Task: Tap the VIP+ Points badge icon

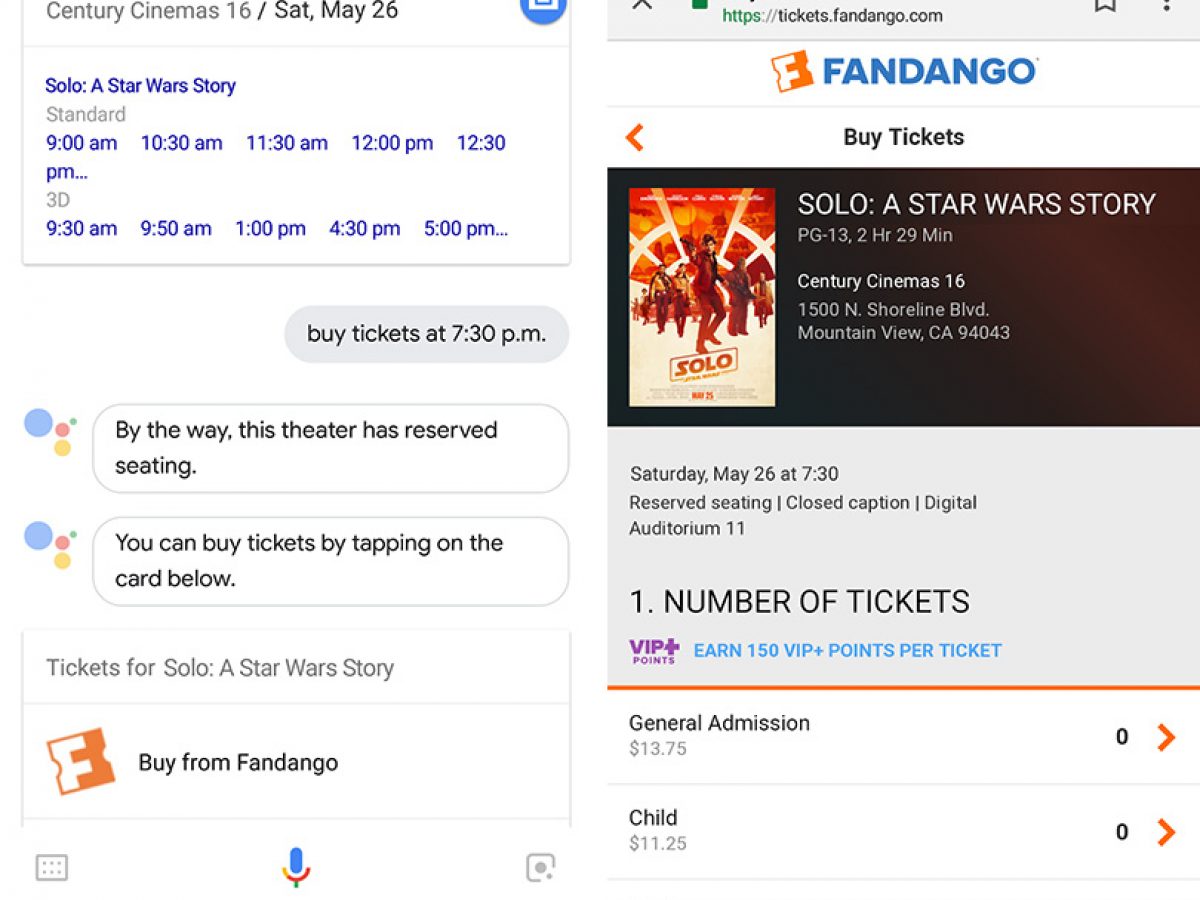Action: (654, 651)
